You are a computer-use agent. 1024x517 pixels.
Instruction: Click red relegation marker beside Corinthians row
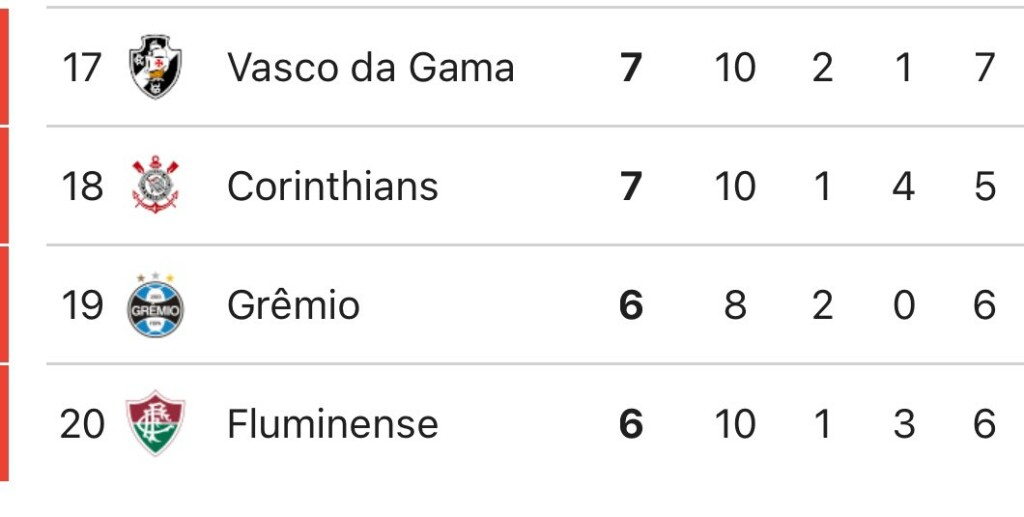coord(4,185)
